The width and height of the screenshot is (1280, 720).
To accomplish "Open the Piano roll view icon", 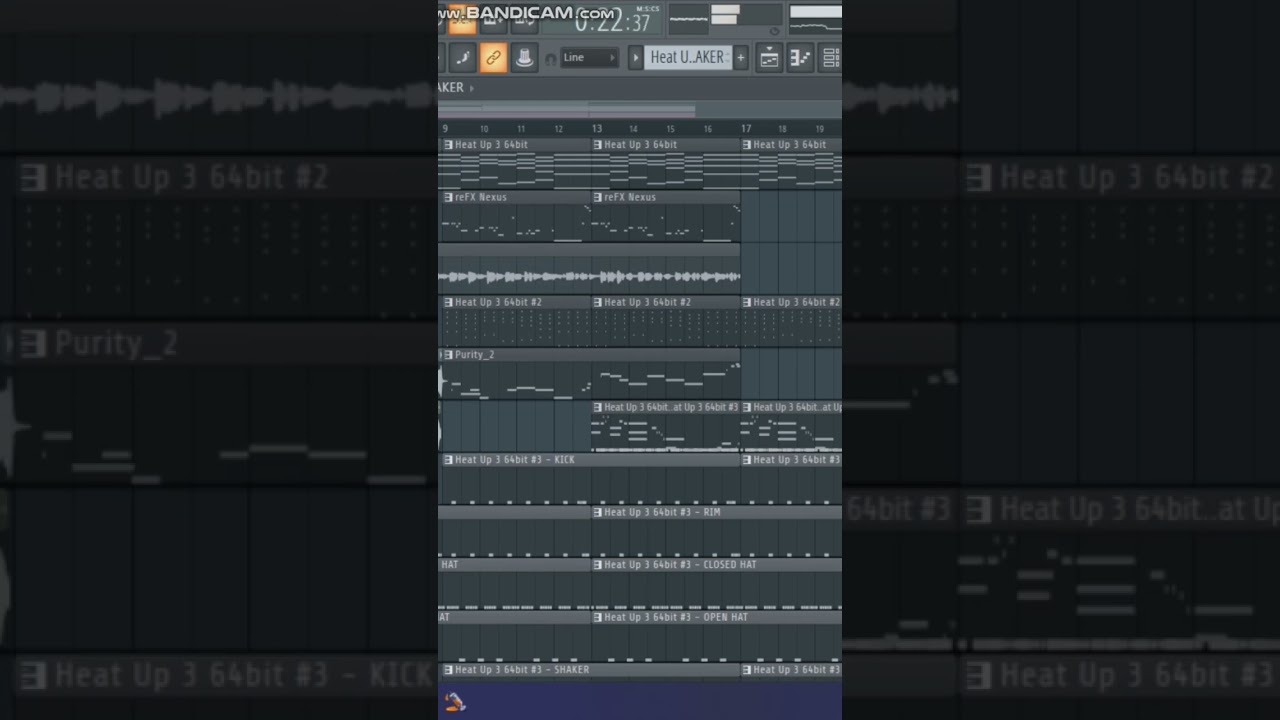I will pos(800,58).
